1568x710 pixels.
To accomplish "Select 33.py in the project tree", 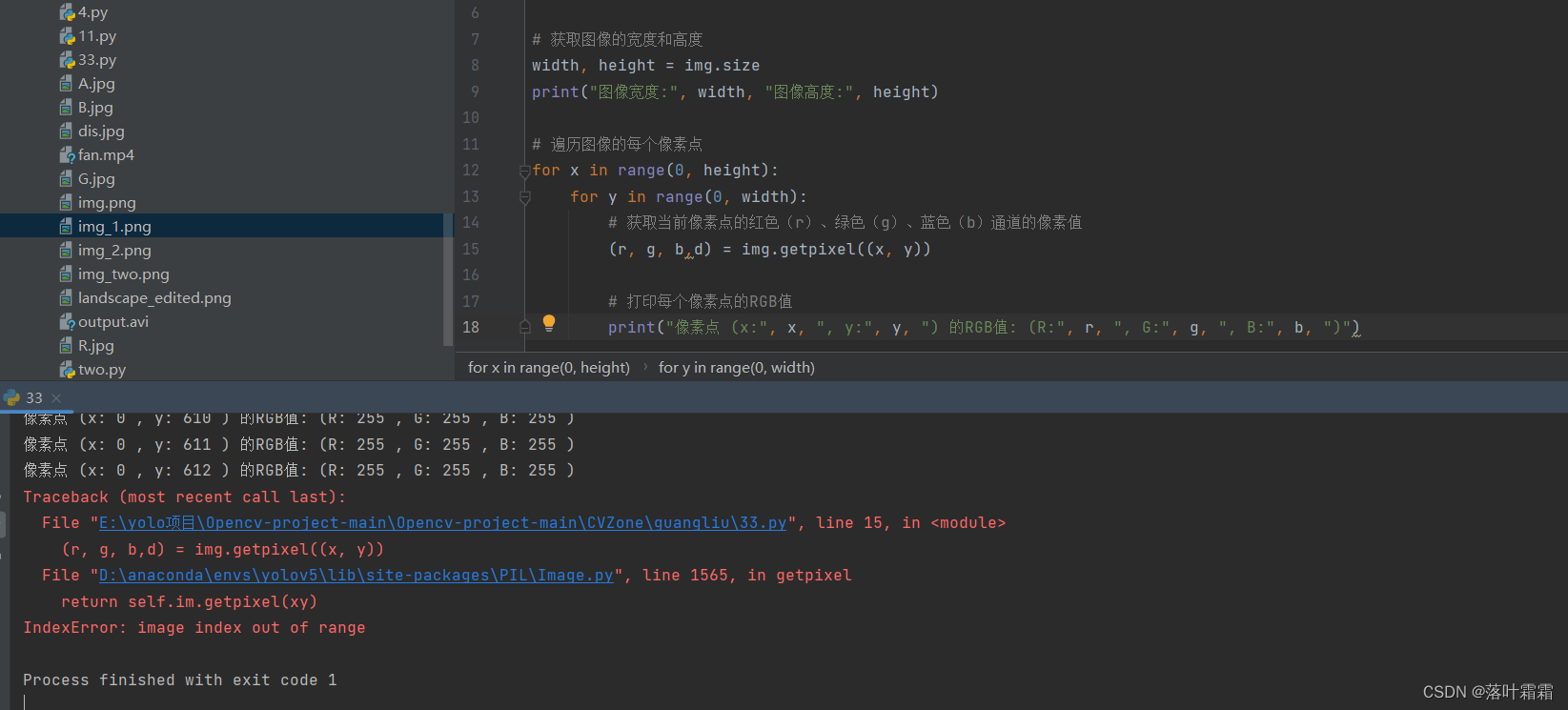I will 97,60.
